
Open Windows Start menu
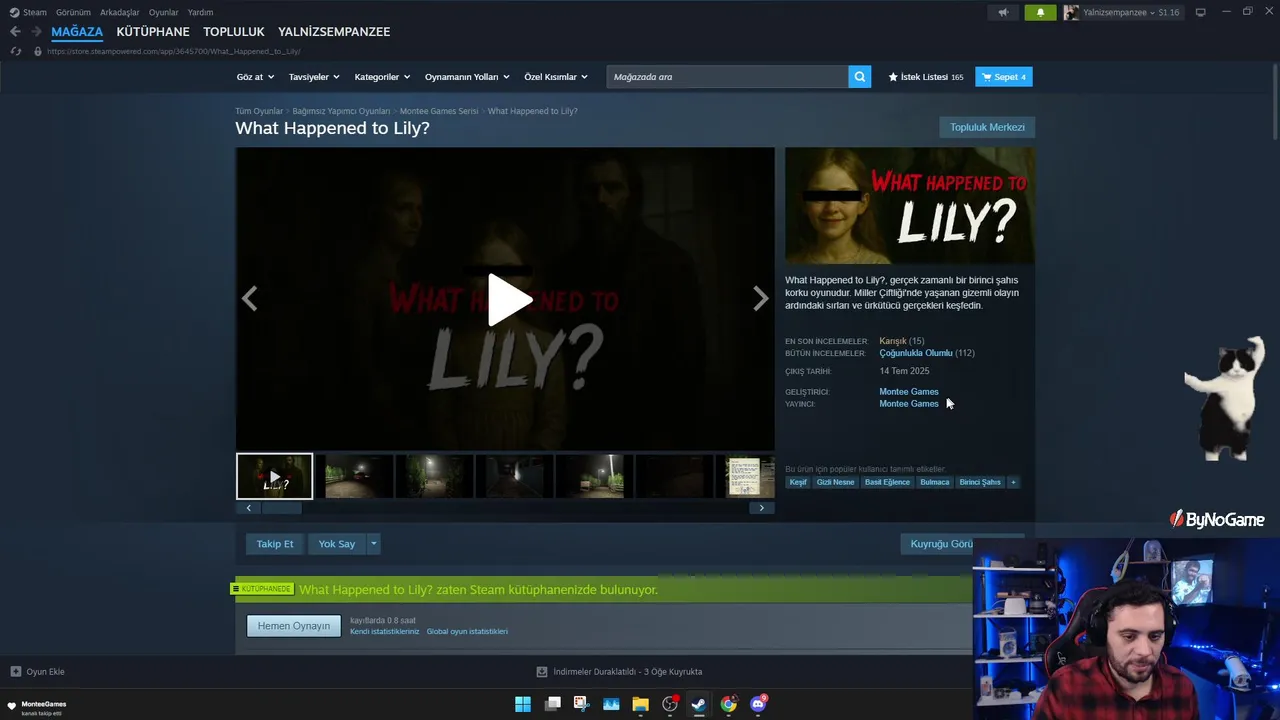tap(523, 704)
